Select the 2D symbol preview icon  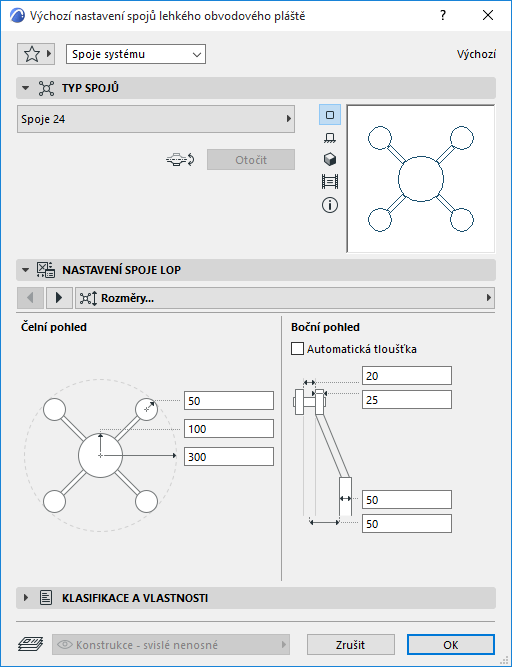coord(330,115)
